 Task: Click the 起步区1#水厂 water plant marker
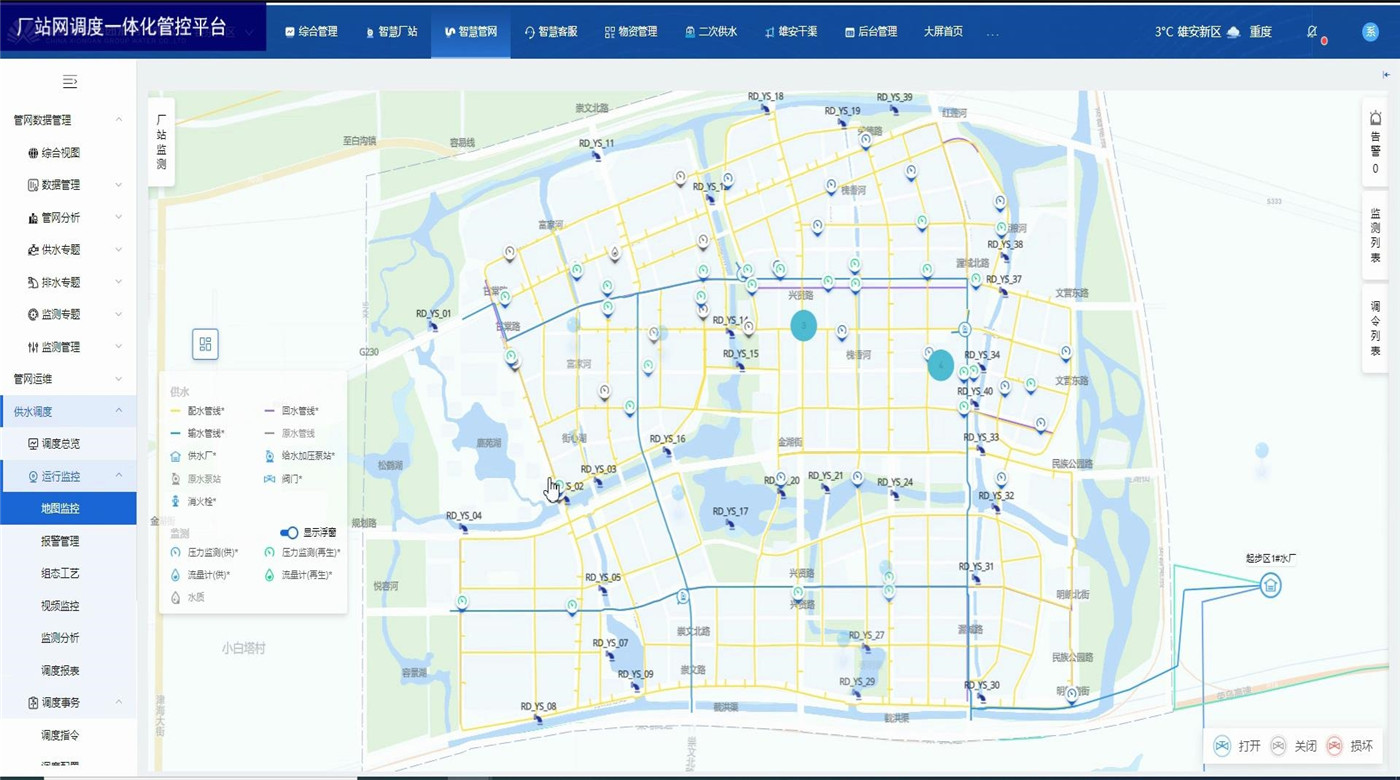[x=1270, y=585]
